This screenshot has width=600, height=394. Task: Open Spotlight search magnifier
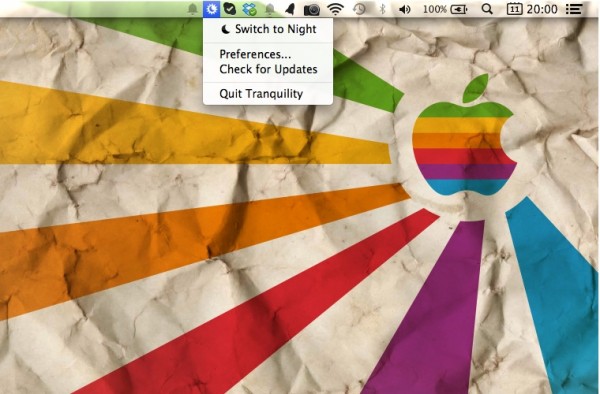pyautogui.click(x=487, y=9)
